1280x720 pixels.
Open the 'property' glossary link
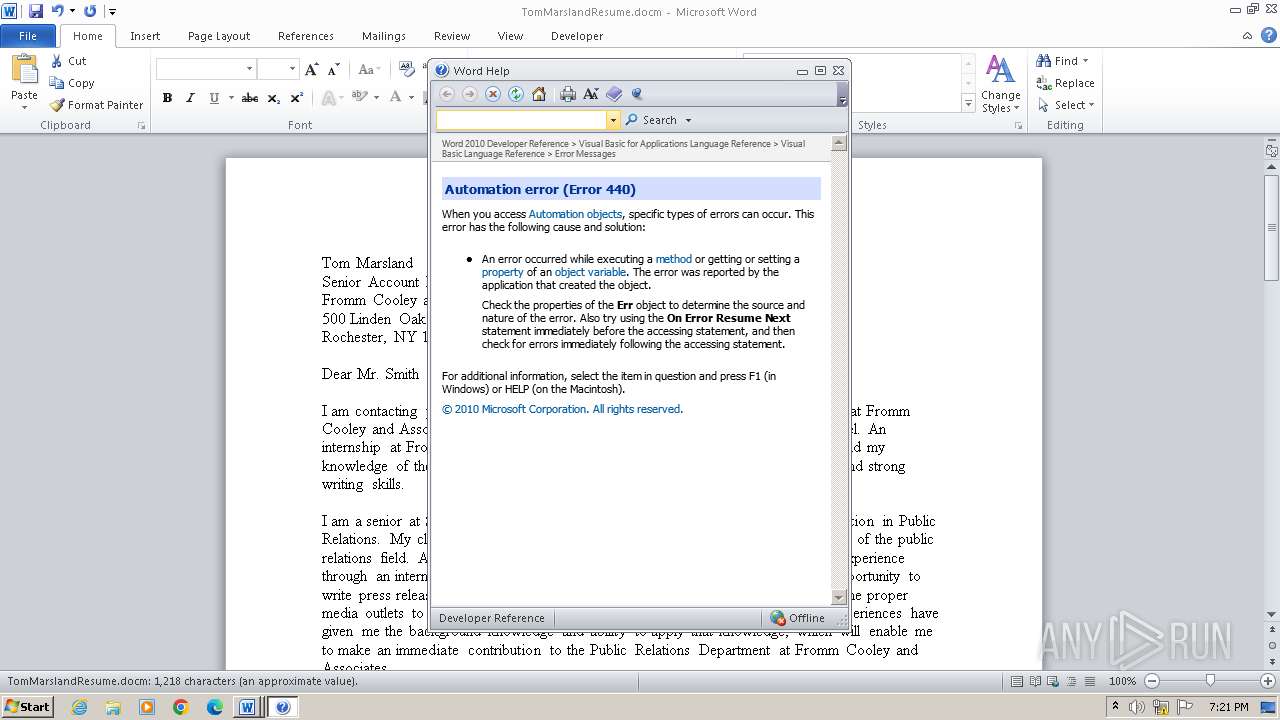coord(502,272)
